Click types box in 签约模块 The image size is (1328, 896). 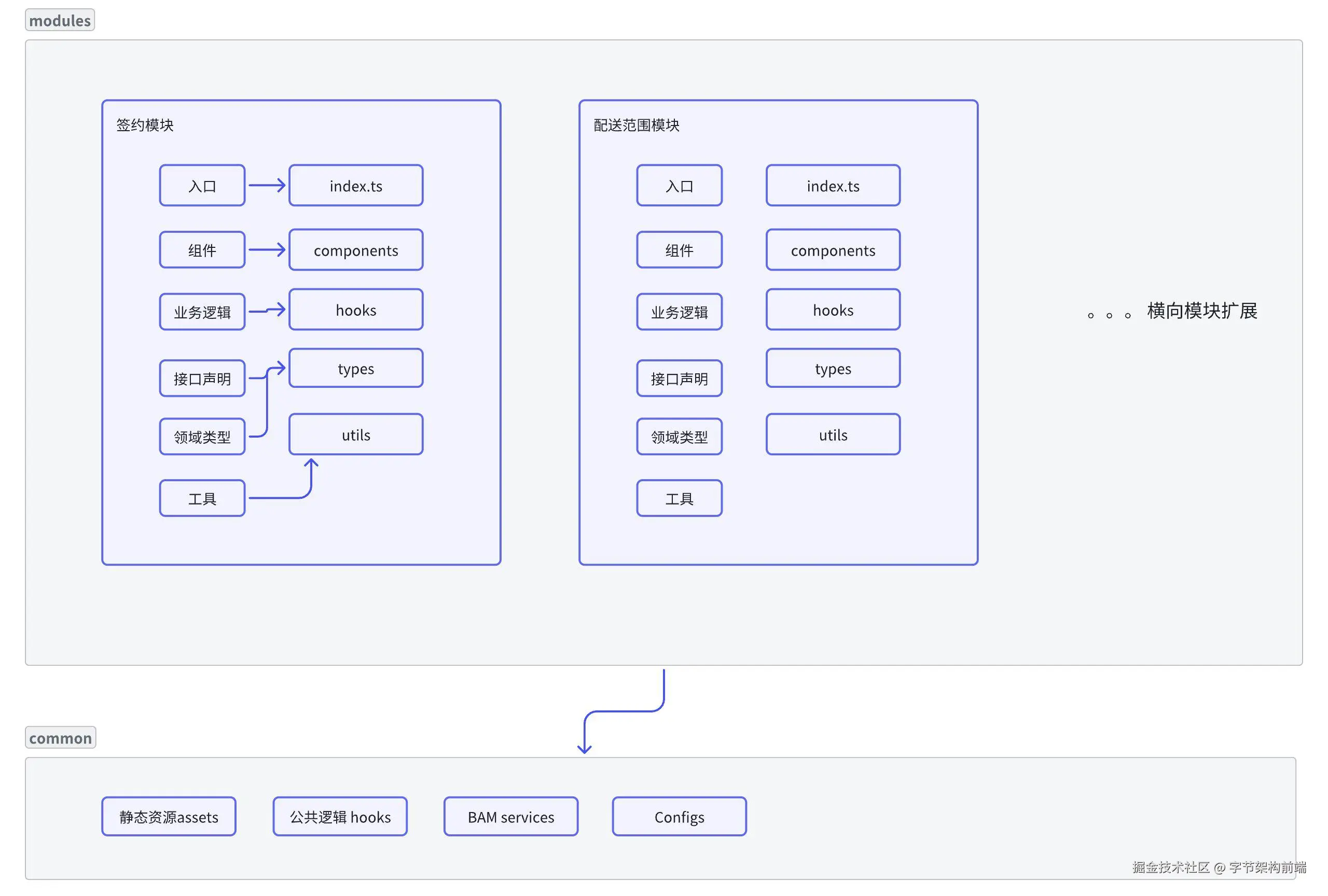(355, 368)
